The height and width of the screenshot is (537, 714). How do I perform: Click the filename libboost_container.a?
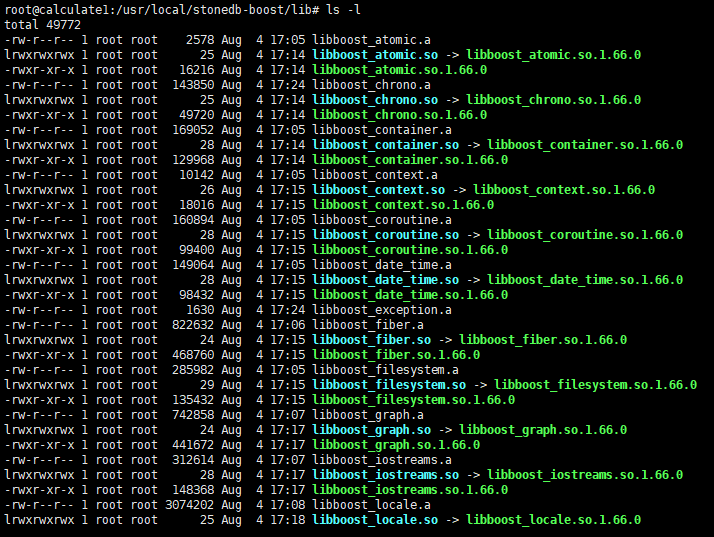click(x=382, y=130)
